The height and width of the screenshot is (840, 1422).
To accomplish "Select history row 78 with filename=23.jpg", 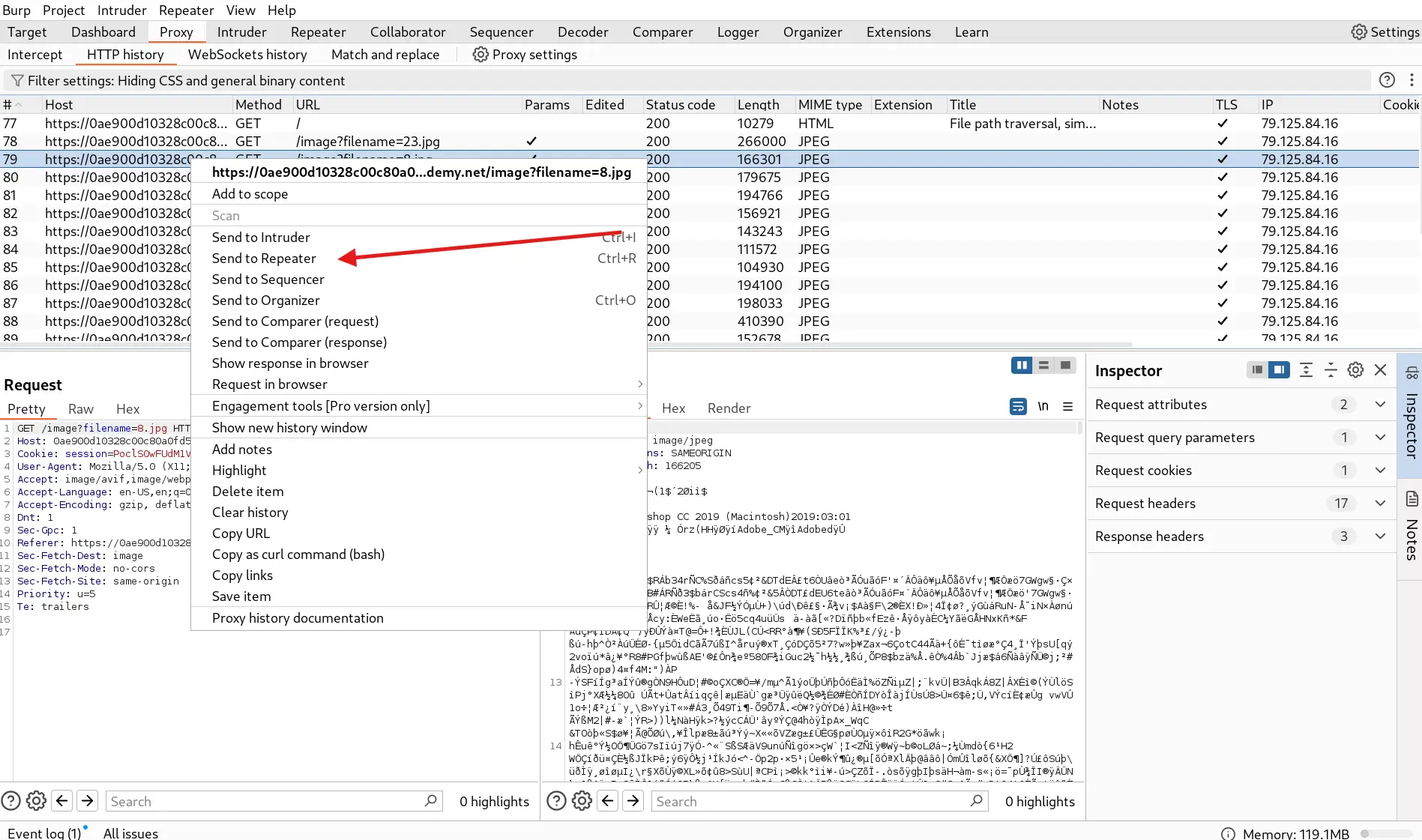I will (x=709, y=141).
